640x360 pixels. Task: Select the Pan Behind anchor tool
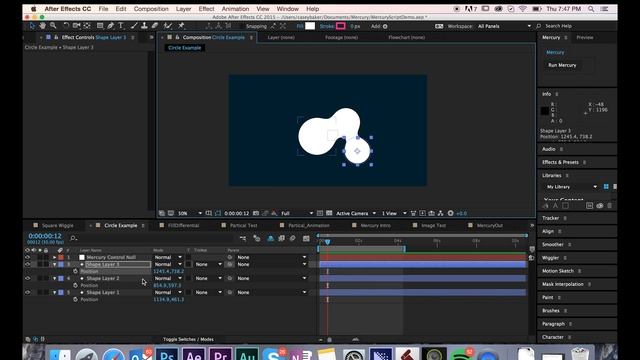tap(87, 26)
